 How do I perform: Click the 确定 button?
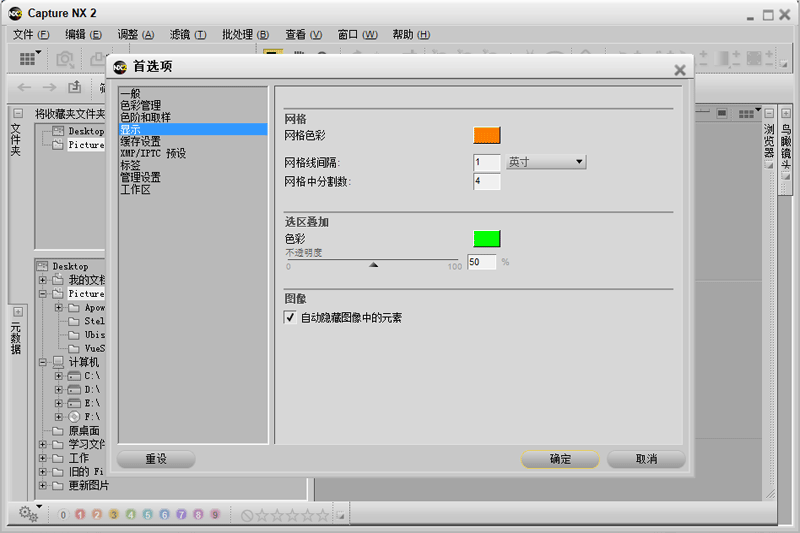[x=560, y=459]
